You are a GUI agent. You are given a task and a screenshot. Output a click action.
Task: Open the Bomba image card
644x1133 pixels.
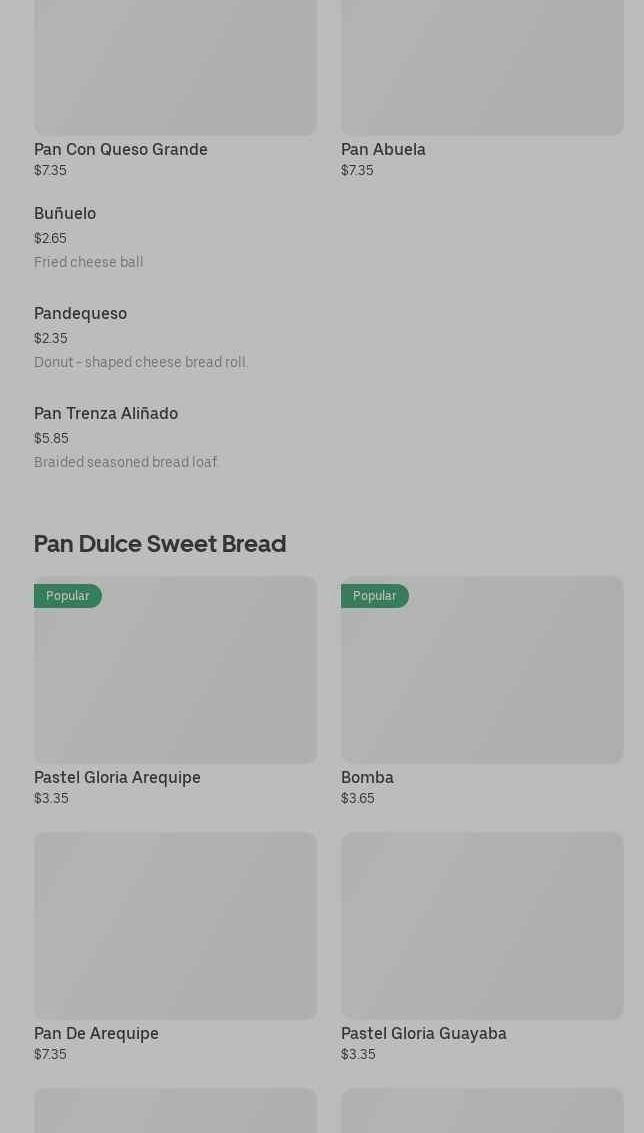click(x=482, y=680)
